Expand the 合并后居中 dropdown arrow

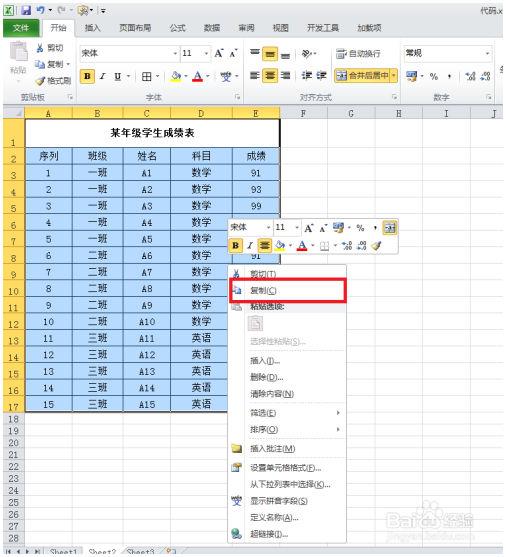coord(394,76)
